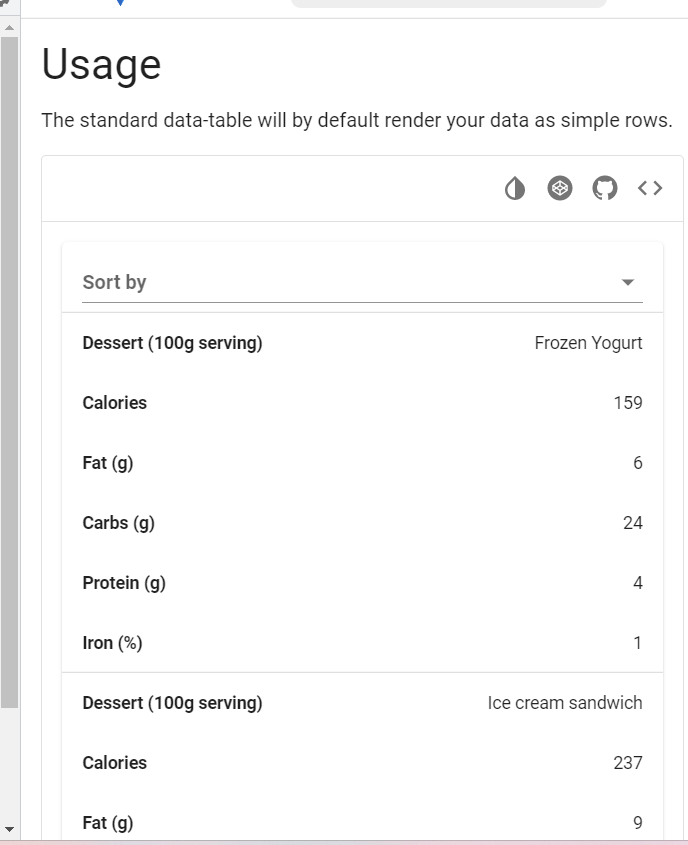
Task: View source on GitHub icon
Action: (x=604, y=189)
